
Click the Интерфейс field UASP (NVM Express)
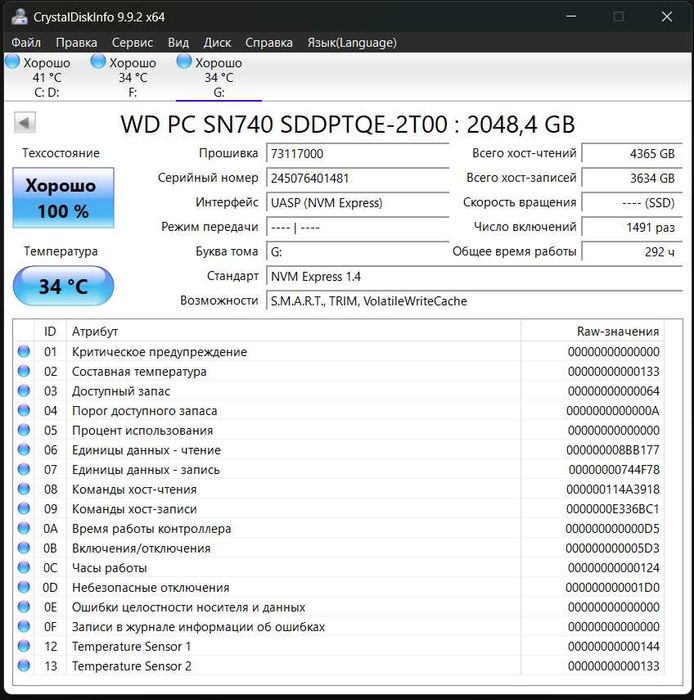pos(357,203)
